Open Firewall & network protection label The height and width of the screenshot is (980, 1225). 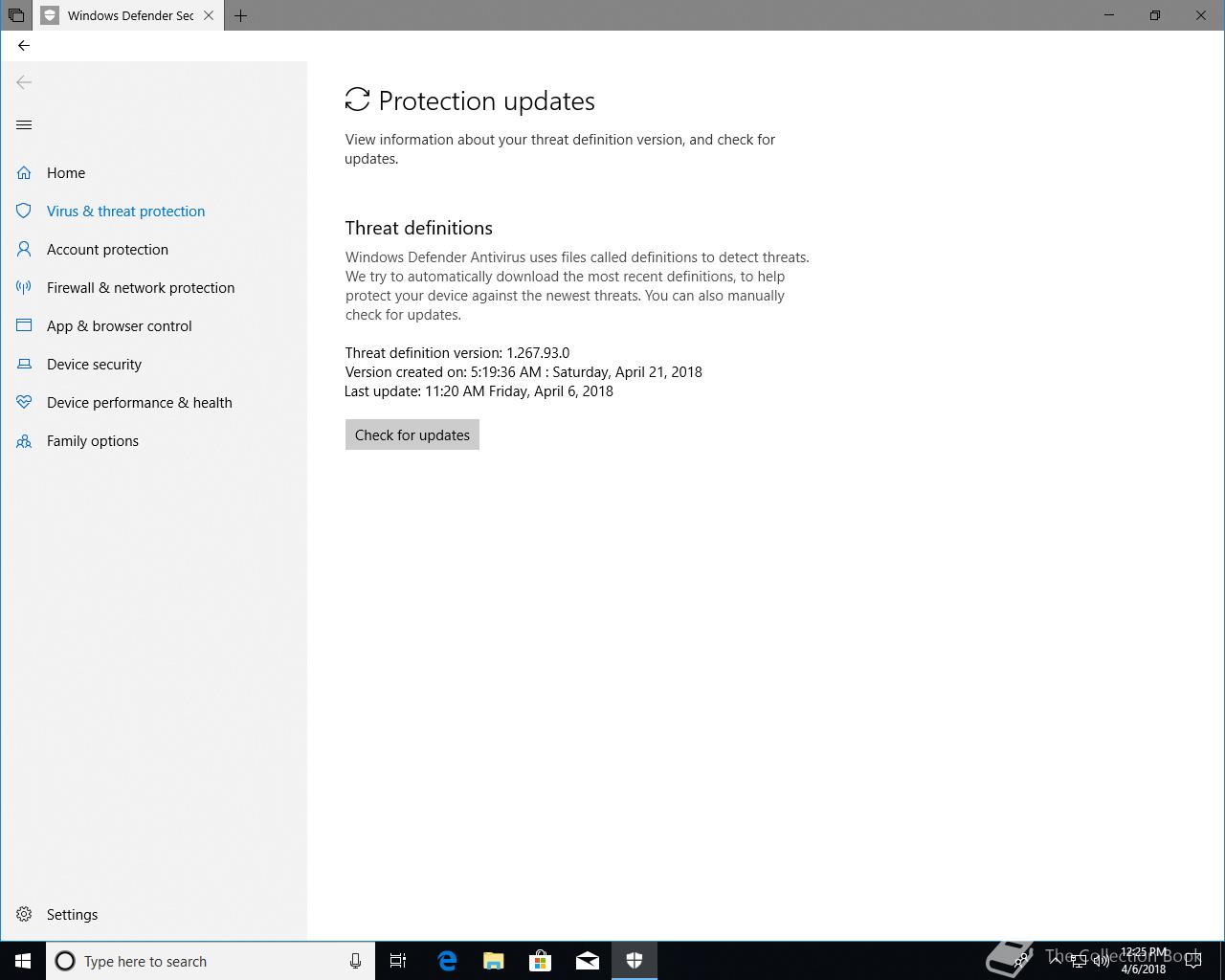coord(141,288)
